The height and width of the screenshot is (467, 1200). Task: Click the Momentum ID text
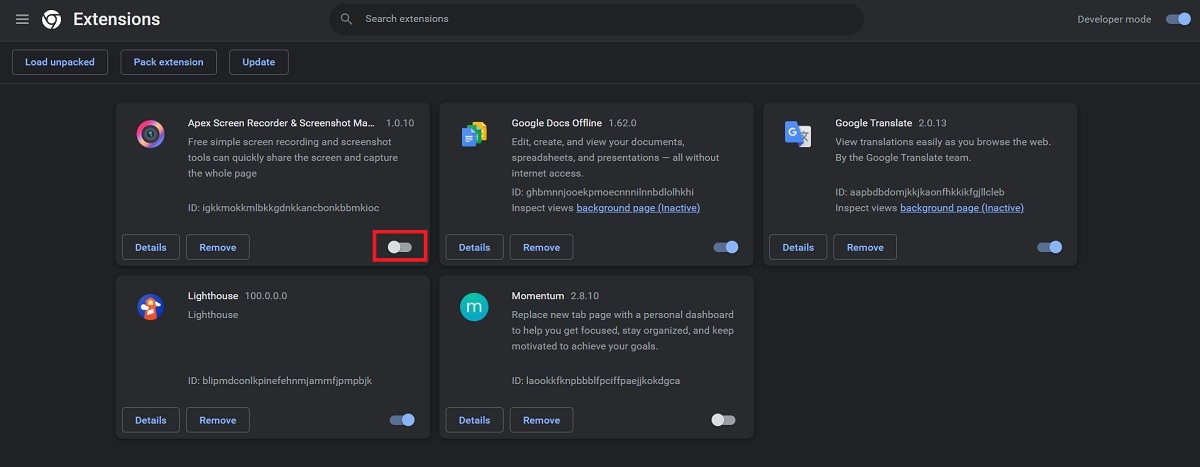coord(597,381)
